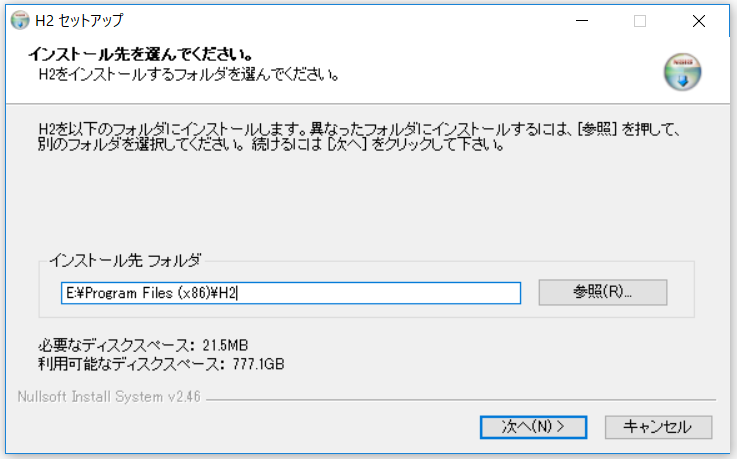
Task: Click the subtitle H2をインストールするフォルダを選んでください。
Action: pos(188,74)
